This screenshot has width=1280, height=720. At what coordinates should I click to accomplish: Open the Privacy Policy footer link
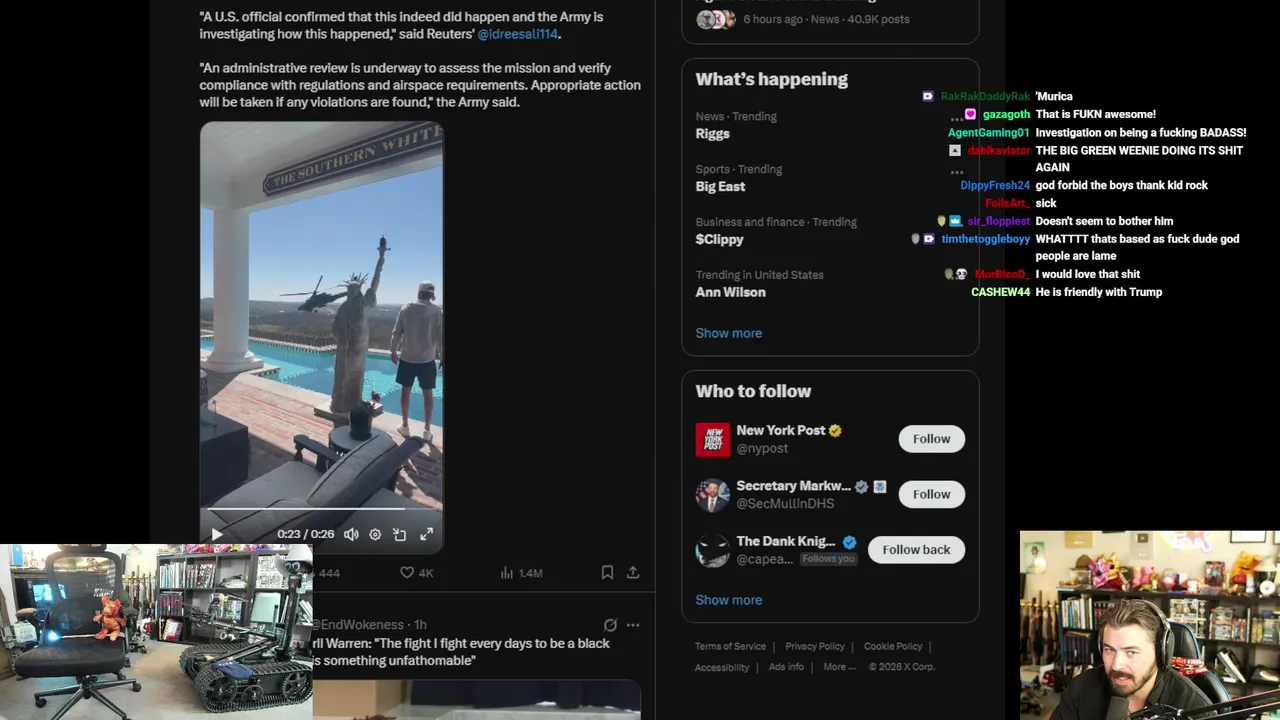[x=815, y=646]
